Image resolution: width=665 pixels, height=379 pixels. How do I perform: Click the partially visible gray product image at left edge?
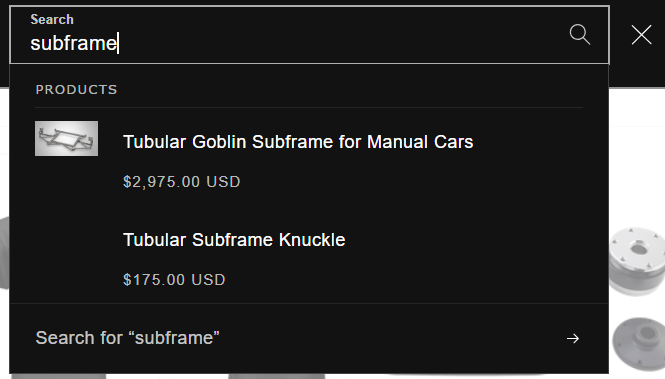4,253
